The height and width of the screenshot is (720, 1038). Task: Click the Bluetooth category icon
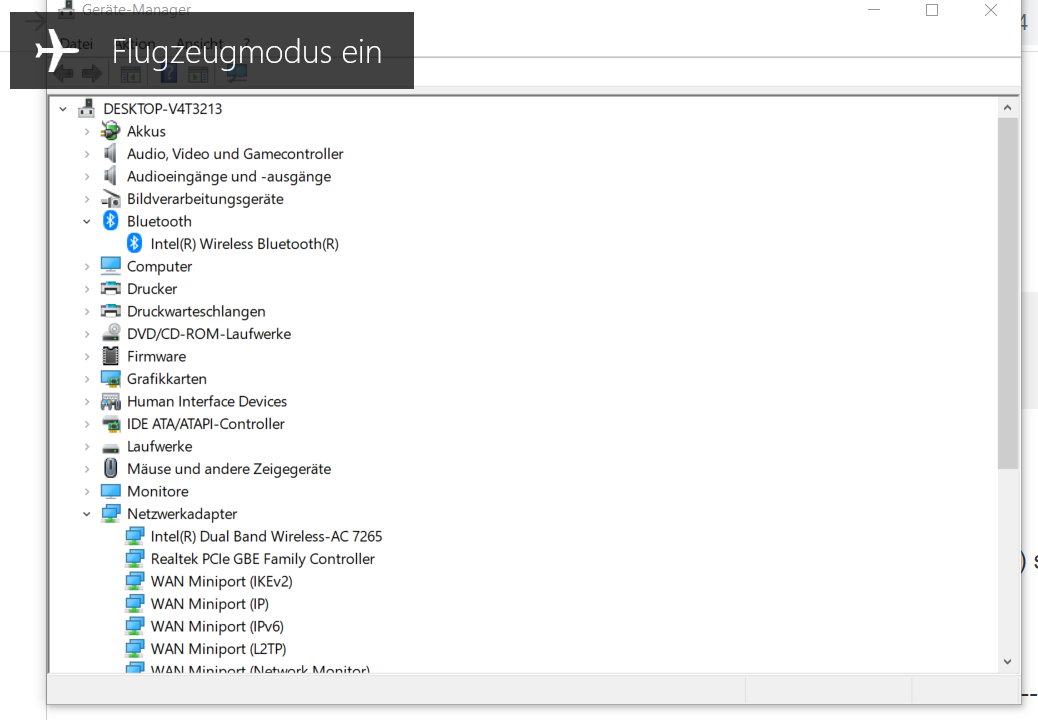pos(110,221)
